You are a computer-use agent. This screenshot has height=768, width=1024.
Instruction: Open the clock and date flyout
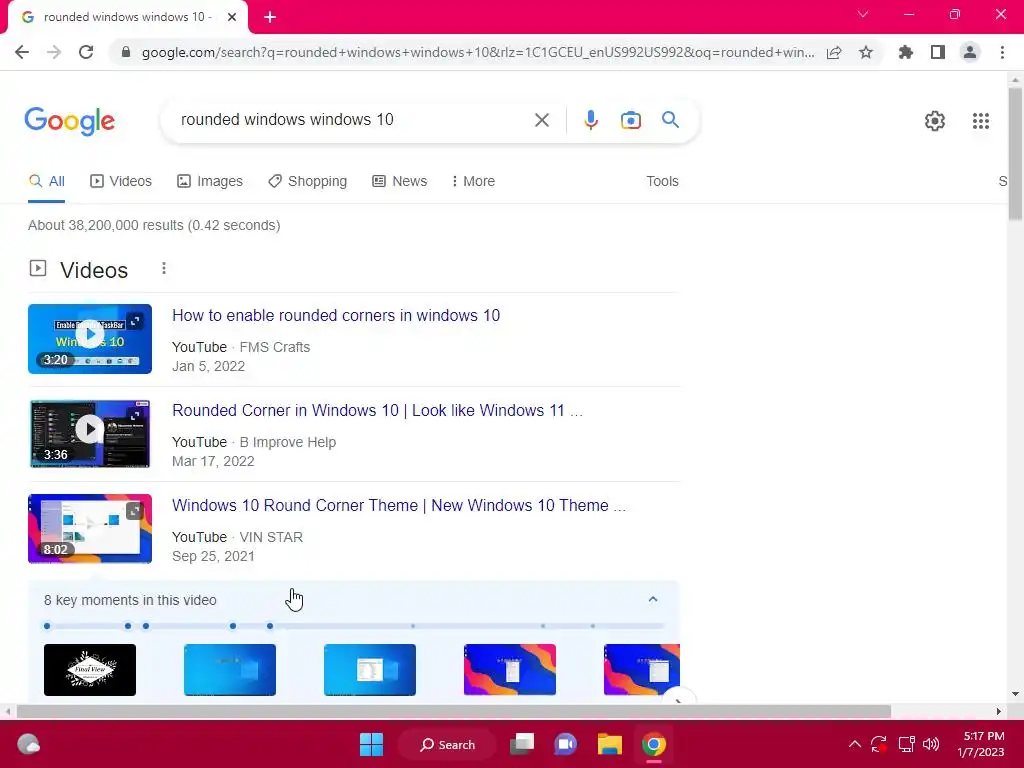(981, 744)
